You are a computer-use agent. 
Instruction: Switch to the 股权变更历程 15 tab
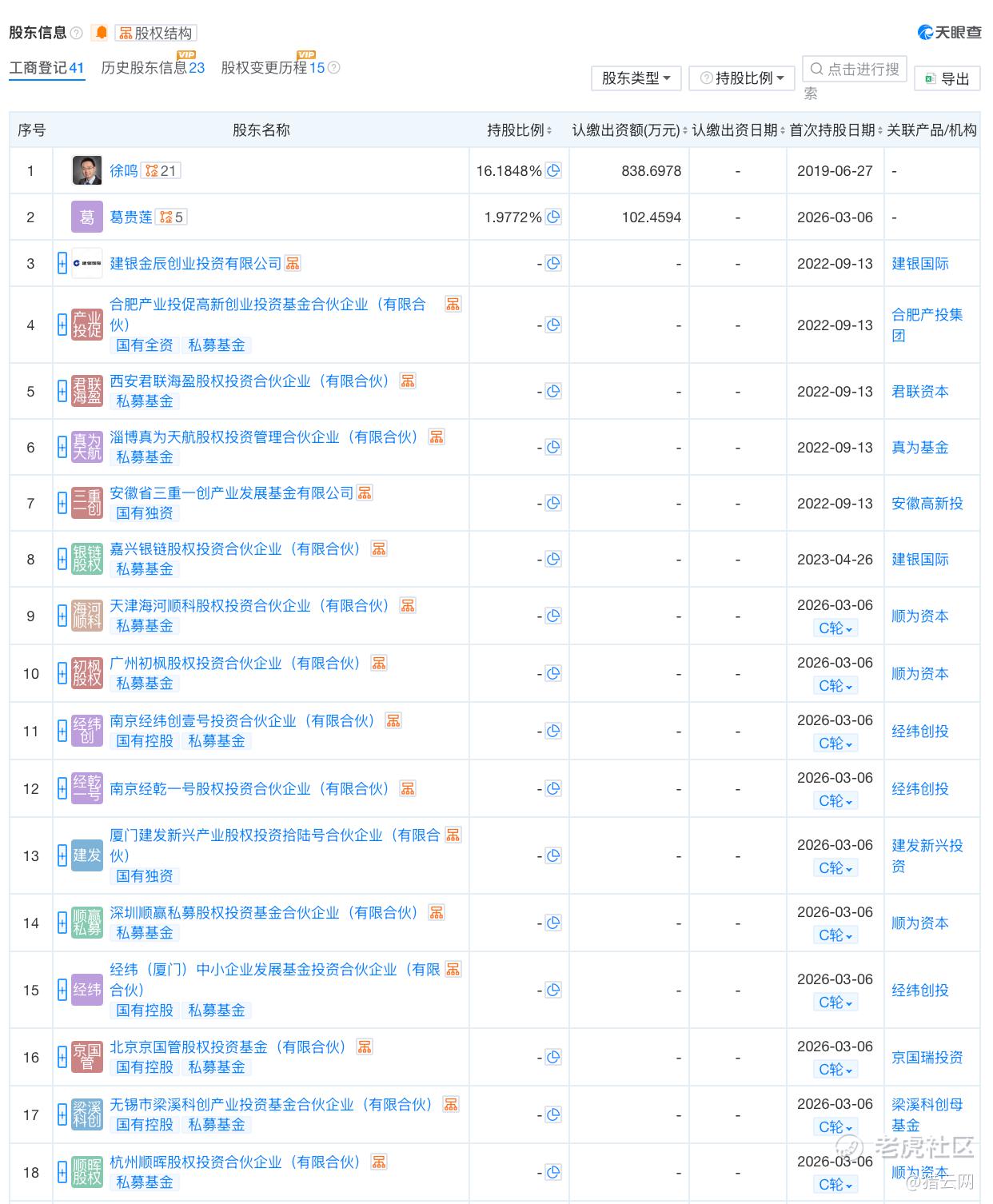[273, 68]
